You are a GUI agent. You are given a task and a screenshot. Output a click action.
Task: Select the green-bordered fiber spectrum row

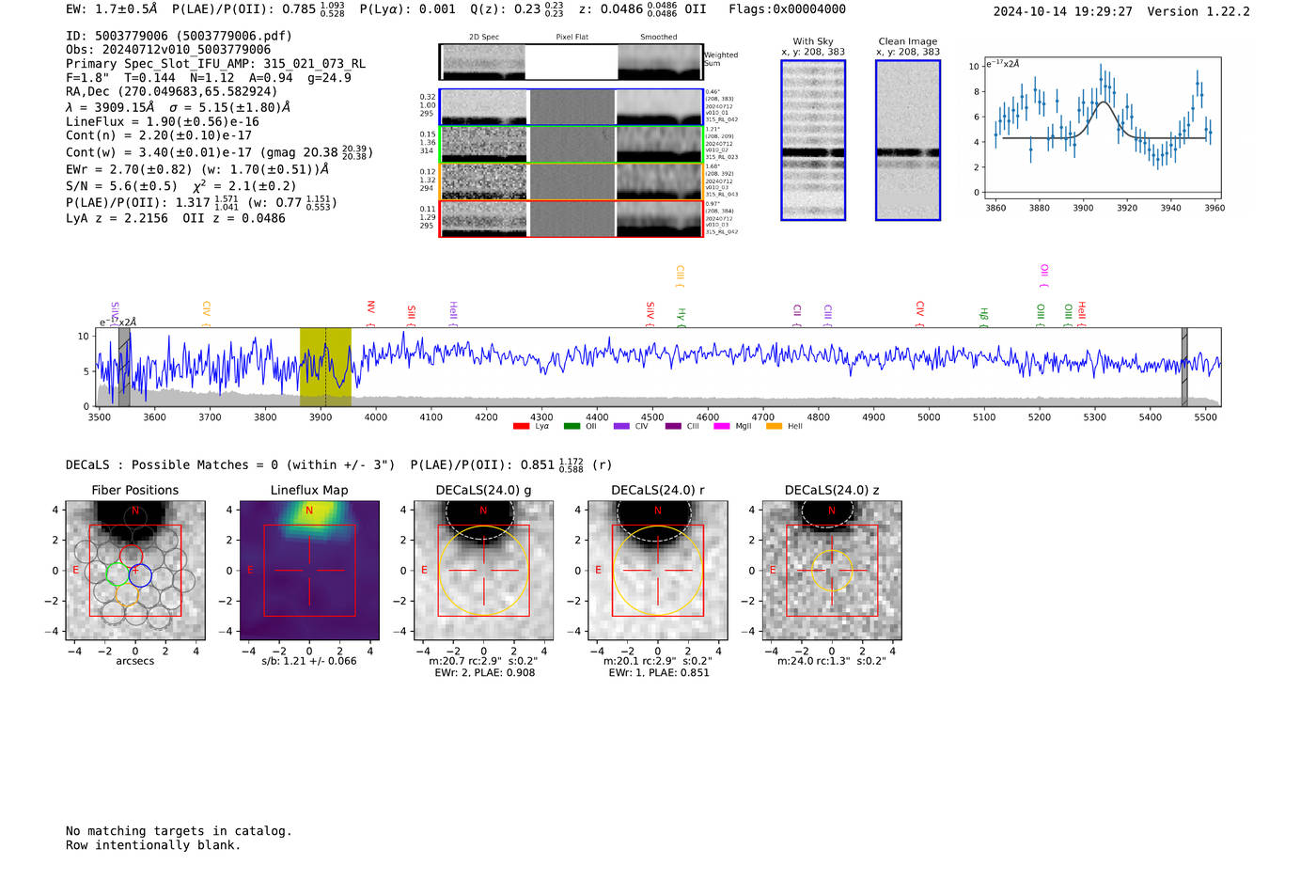click(572, 145)
